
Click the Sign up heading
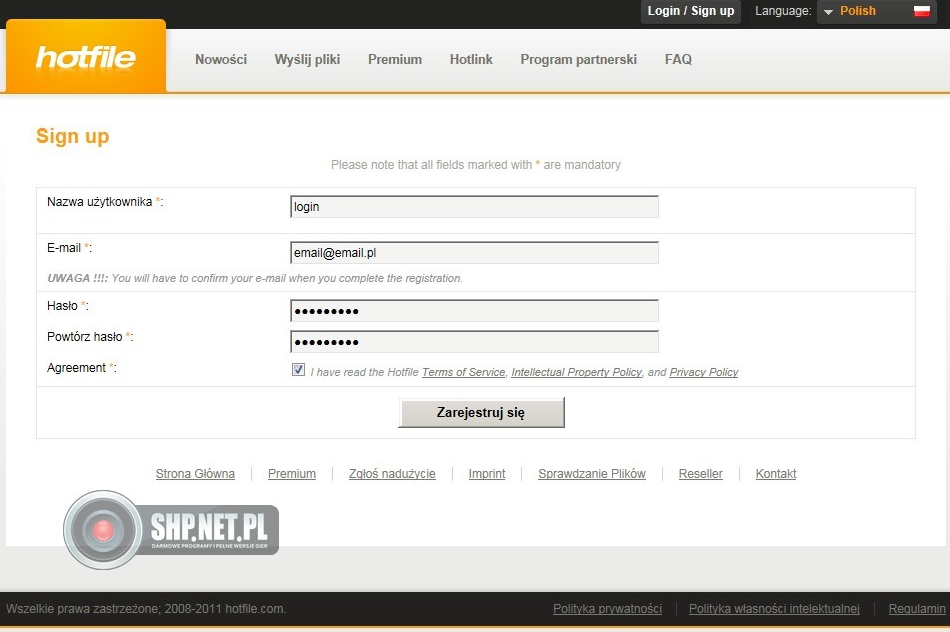point(73,136)
